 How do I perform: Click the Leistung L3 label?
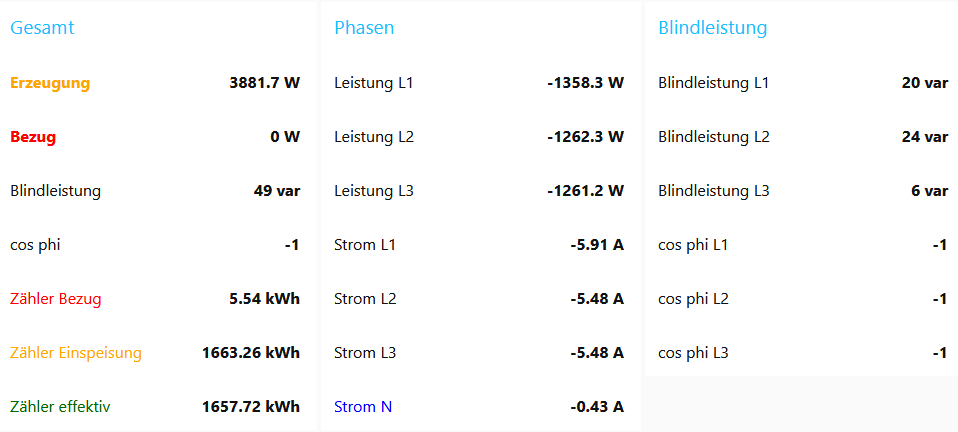[x=374, y=191]
